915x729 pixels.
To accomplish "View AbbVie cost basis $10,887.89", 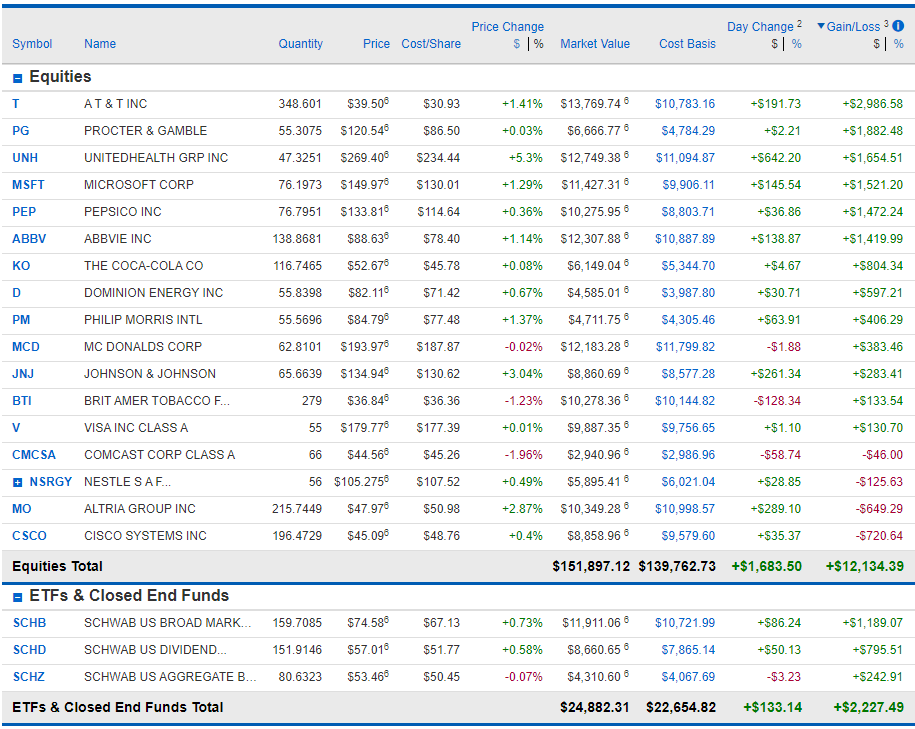I will pyautogui.click(x=684, y=239).
